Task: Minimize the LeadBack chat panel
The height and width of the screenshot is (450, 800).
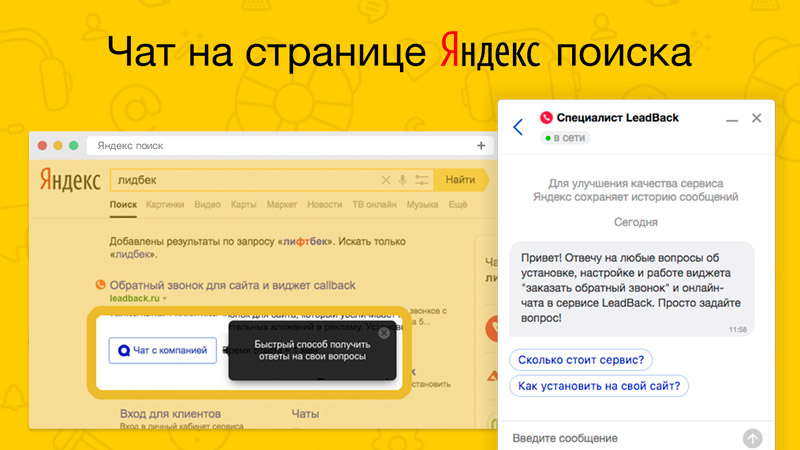Action: tap(732, 120)
